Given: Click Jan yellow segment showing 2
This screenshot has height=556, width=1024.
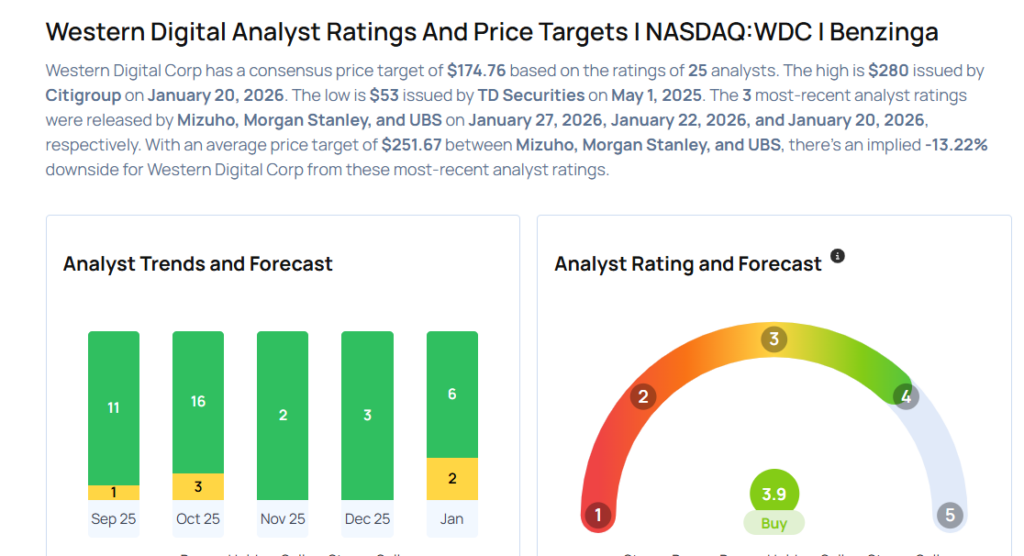Looking at the screenshot, I should click(x=452, y=479).
